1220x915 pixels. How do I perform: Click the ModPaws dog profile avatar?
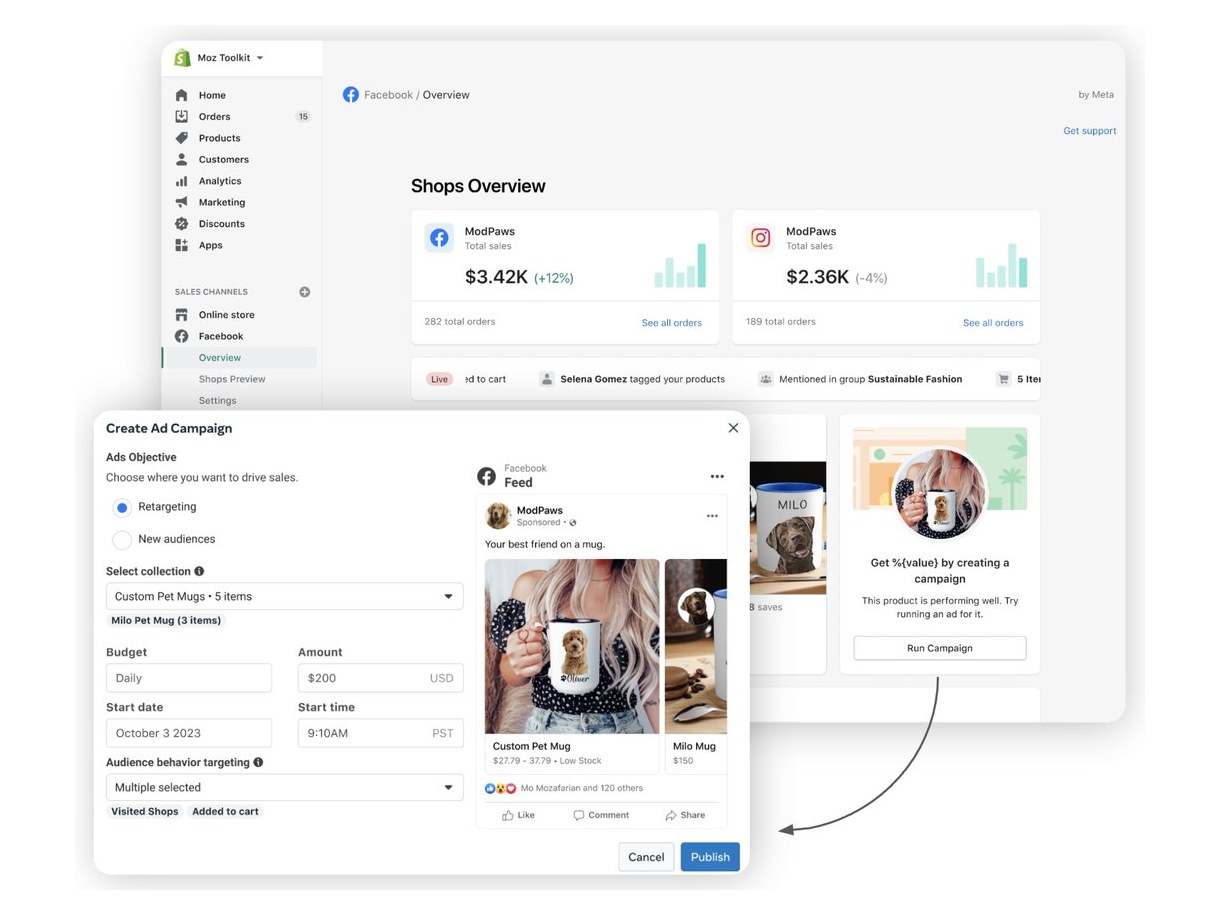498,516
